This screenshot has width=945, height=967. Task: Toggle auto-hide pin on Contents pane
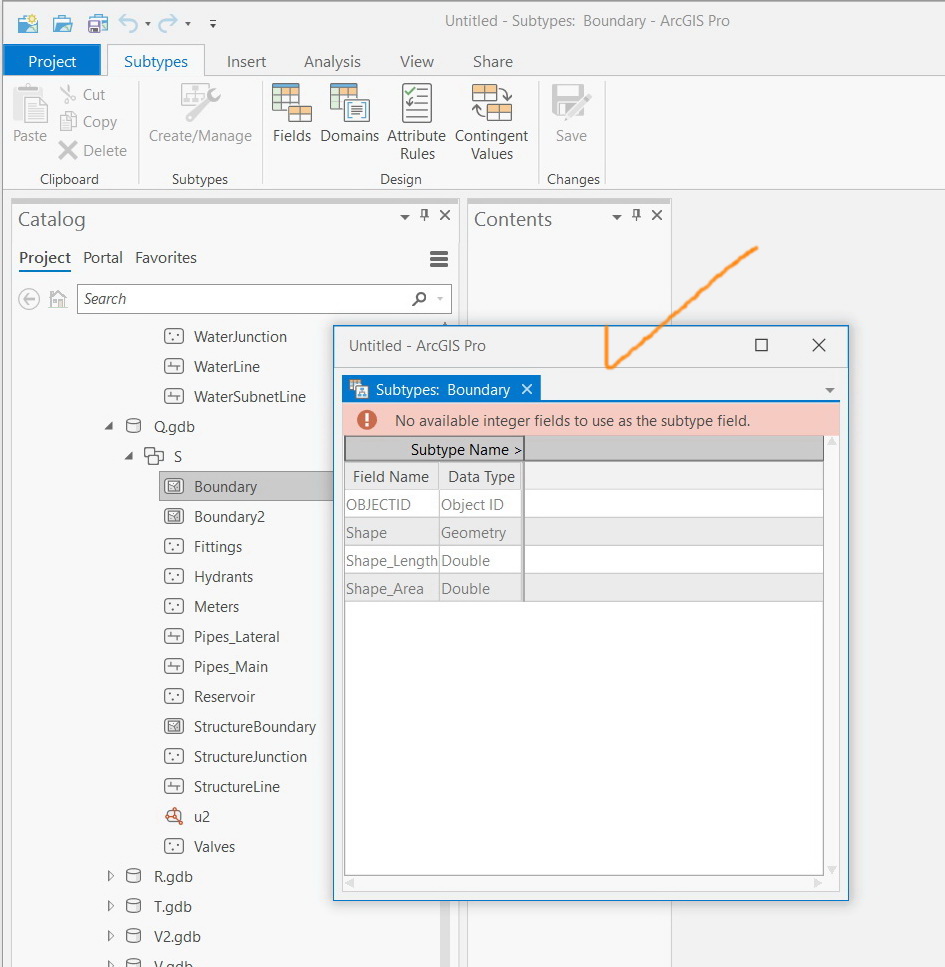point(637,215)
